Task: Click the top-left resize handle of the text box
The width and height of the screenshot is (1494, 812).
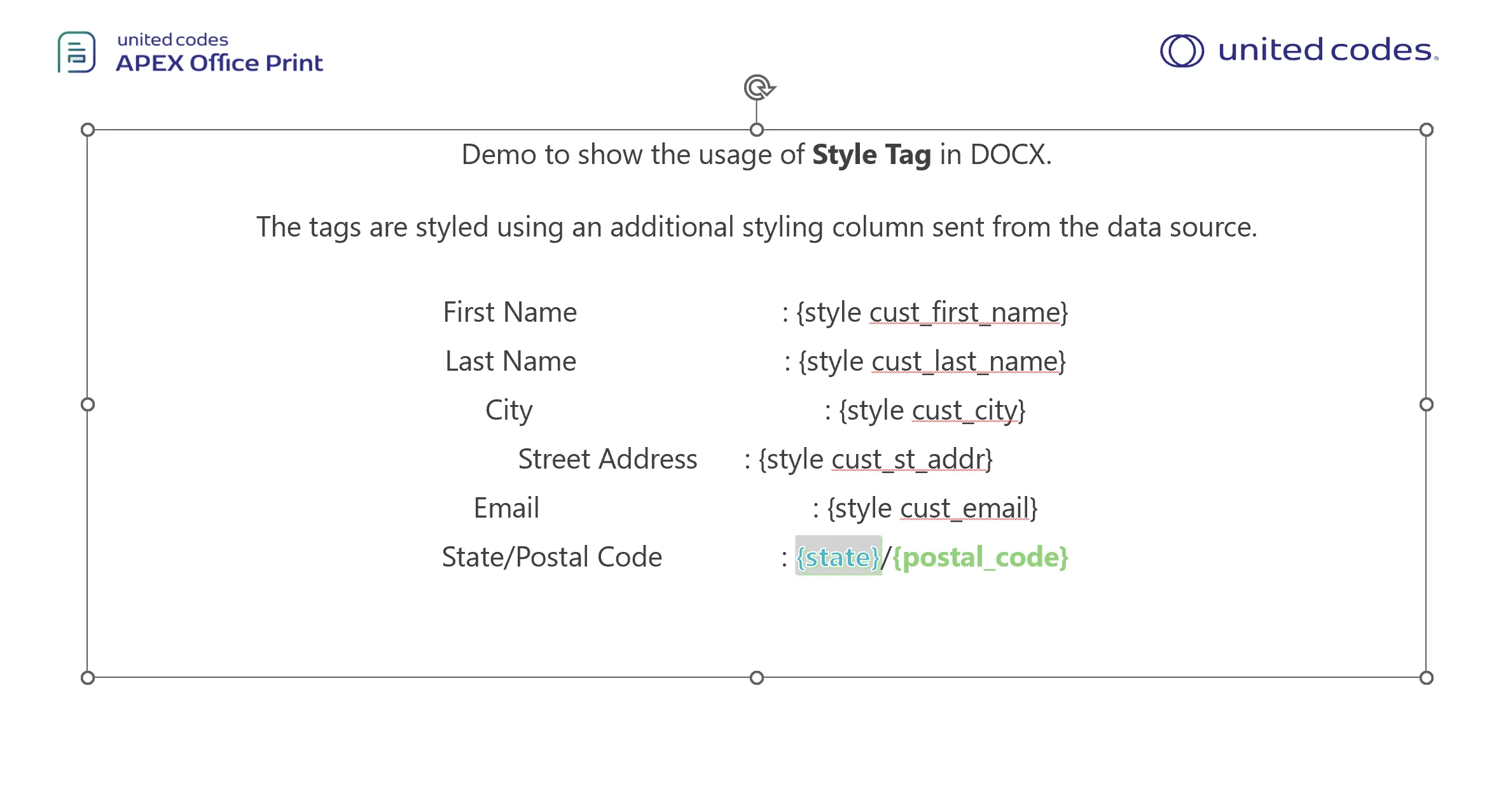Action: click(88, 130)
